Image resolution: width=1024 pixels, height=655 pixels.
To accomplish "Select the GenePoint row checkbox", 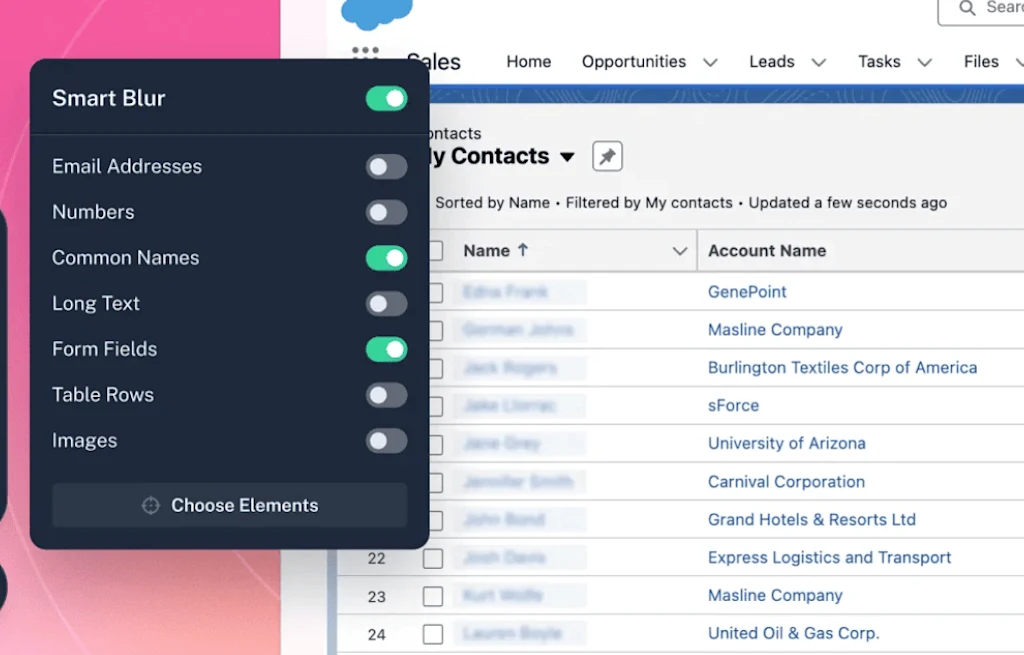I will tap(436, 293).
